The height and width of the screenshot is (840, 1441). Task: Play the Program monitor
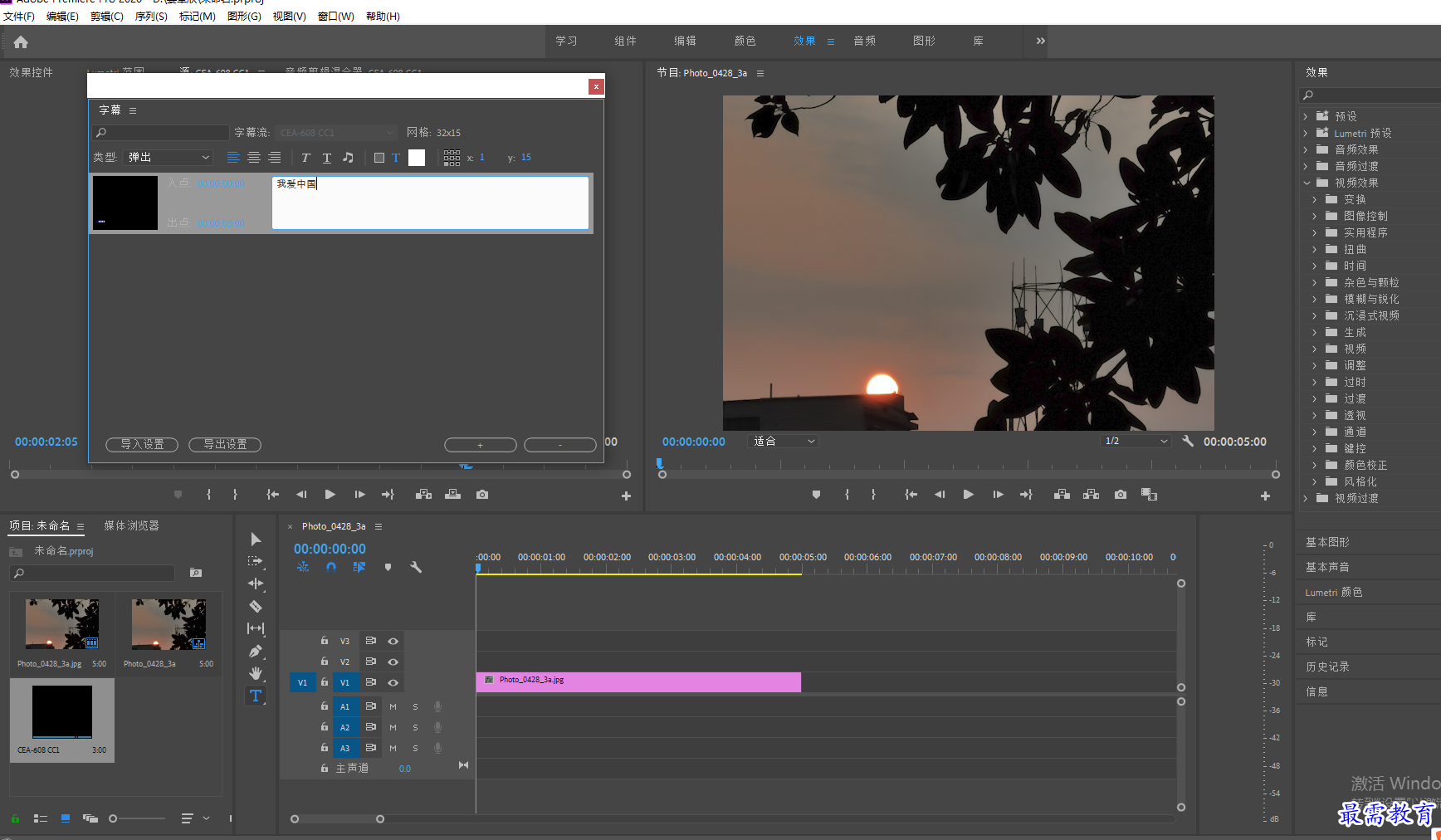[x=968, y=495]
